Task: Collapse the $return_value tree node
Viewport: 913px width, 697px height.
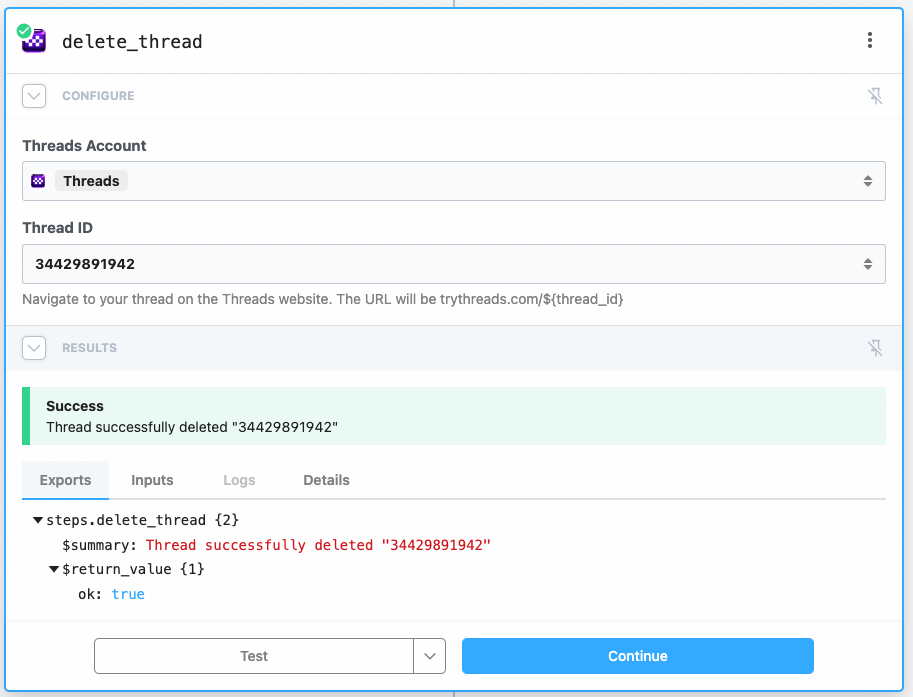Action: point(53,569)
